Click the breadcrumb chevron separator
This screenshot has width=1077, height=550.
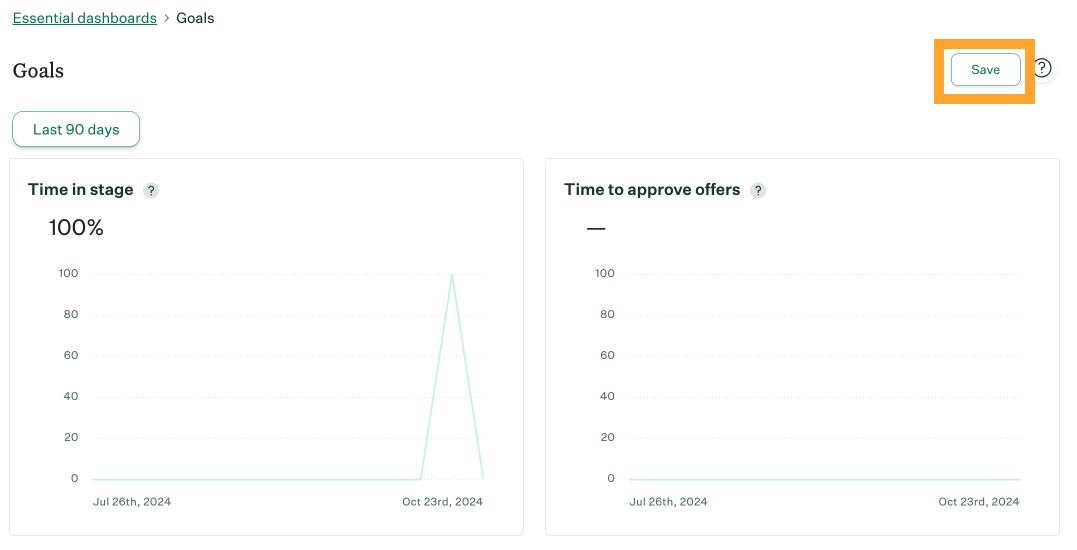(x=167, y=18)
